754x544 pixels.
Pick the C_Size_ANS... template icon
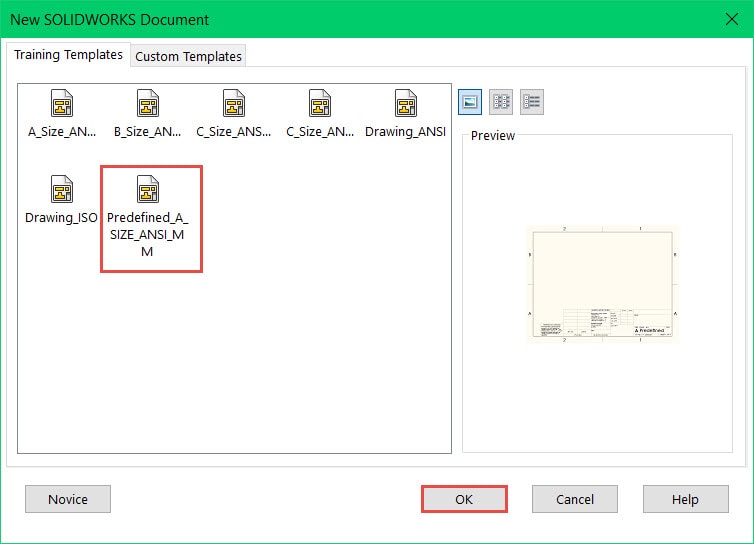[234, 104]
